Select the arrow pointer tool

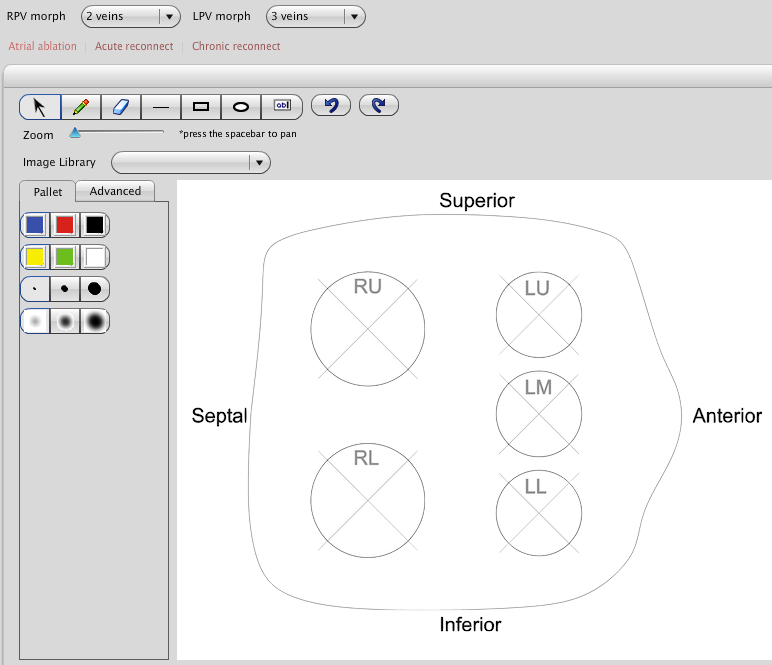(x=40, y=107)
